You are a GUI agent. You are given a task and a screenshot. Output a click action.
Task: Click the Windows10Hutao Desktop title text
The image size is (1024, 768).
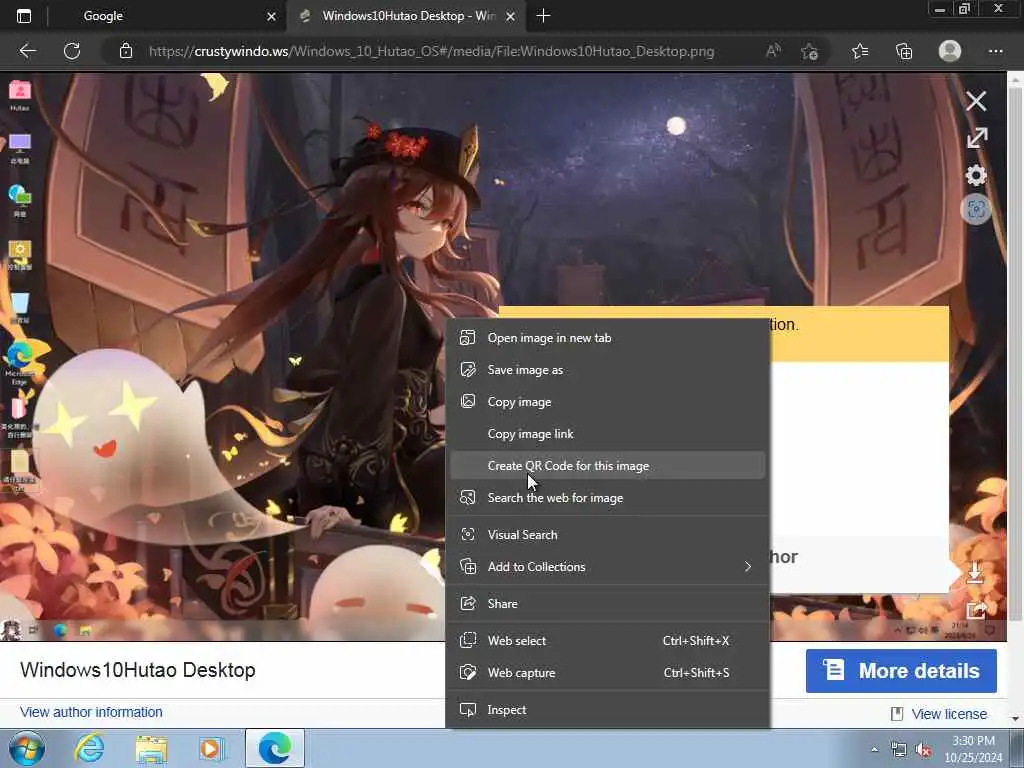click(x=138, y=670)
